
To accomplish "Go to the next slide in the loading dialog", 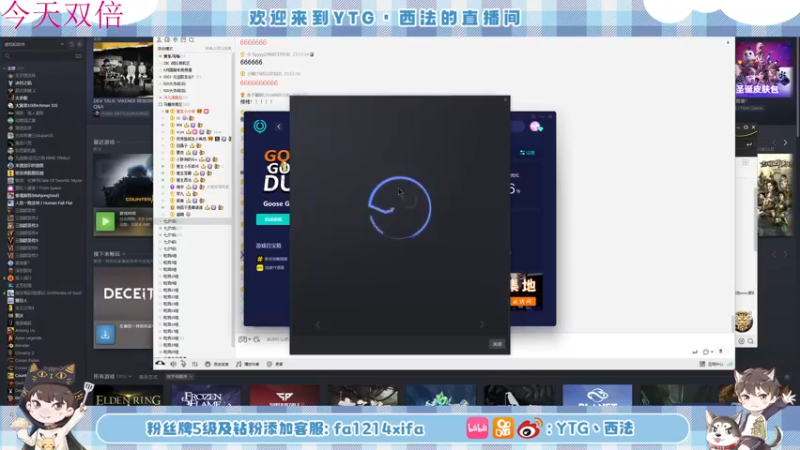I will pos(482,324).
